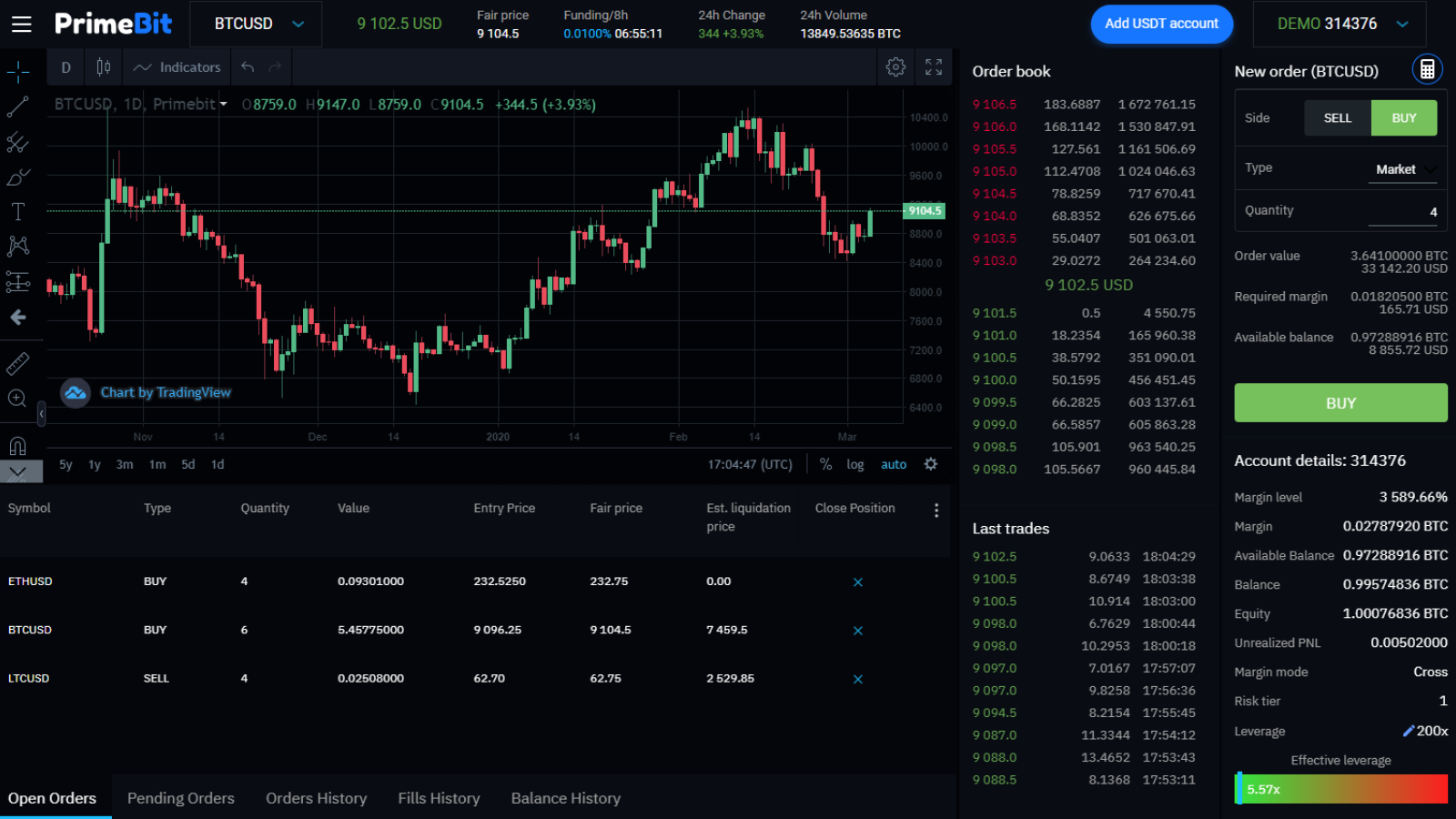Open chart settings gear
1456x819 pixels.
click(x=895, y=67)
